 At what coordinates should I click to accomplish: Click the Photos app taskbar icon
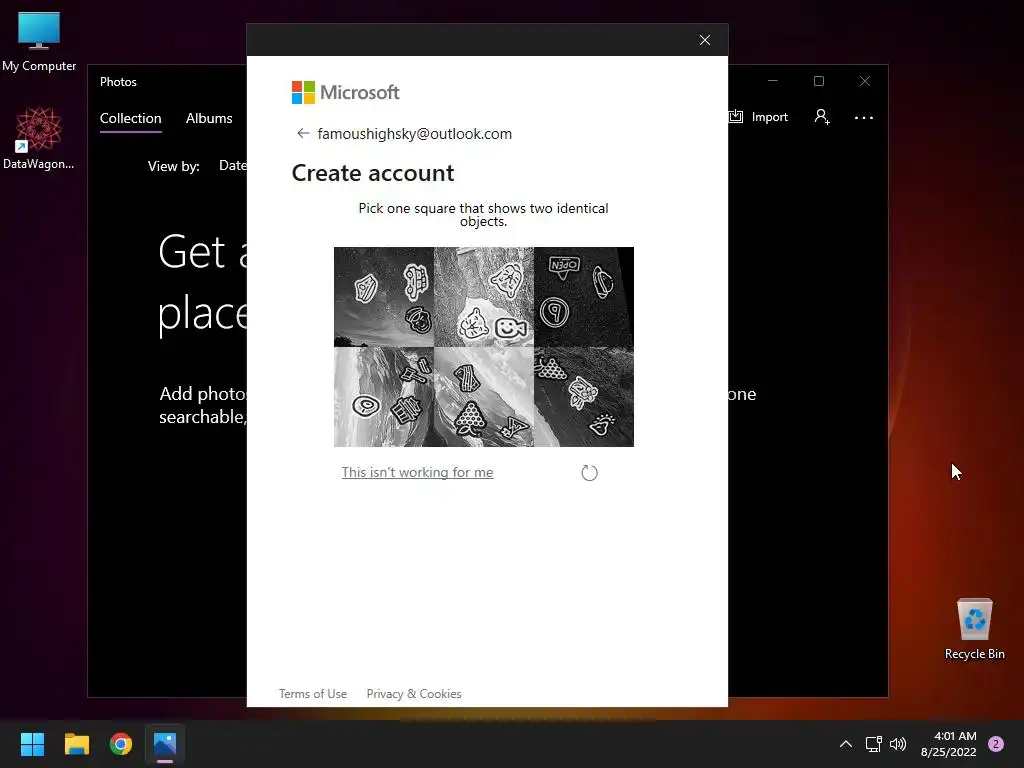point(165,744)
